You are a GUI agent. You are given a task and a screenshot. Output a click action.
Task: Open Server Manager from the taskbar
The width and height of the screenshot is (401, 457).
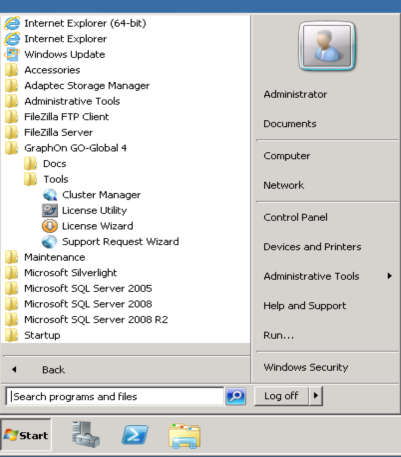click(x=86, y=434)
